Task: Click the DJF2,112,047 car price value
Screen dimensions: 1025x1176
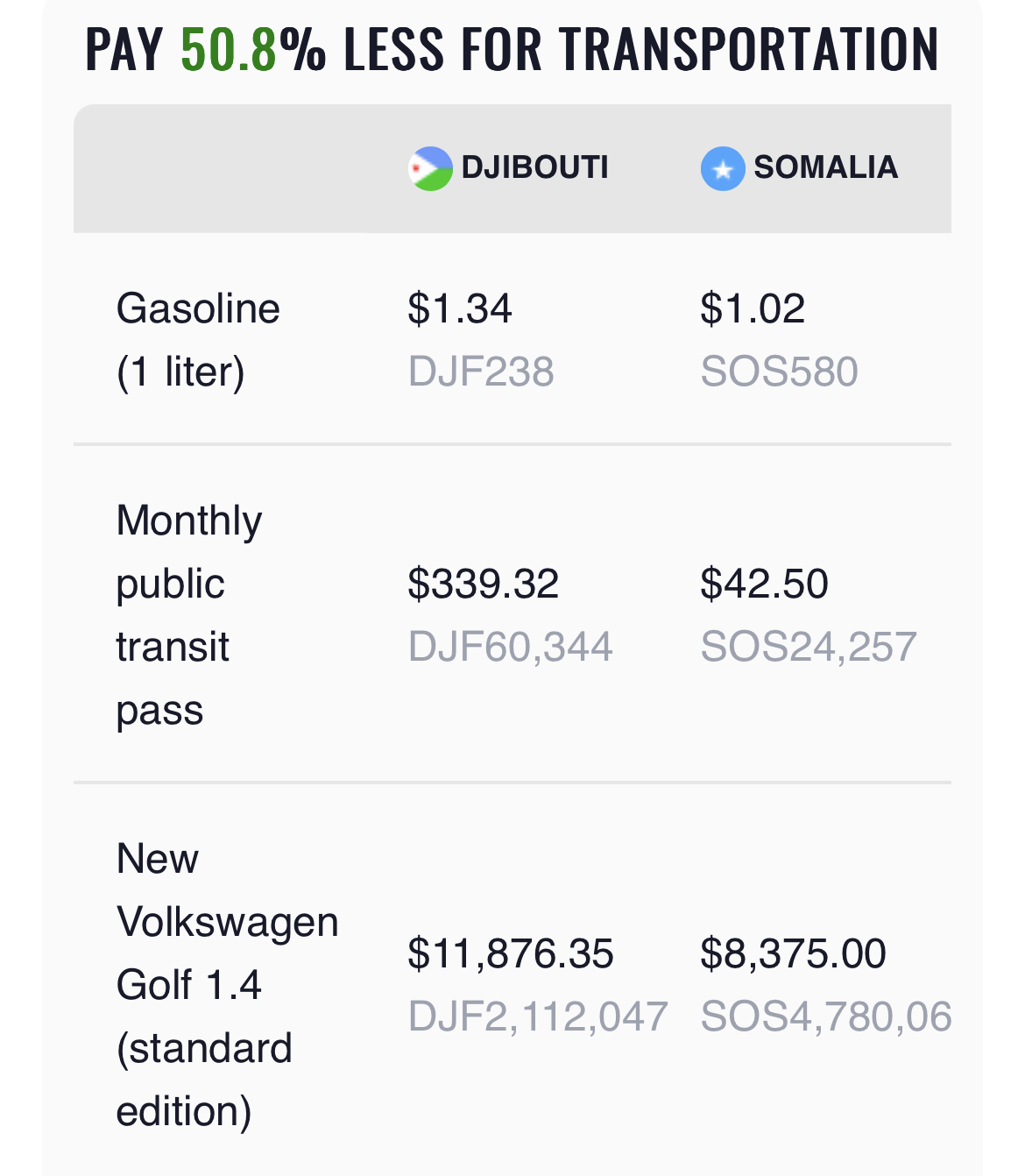Action: 538,1017
